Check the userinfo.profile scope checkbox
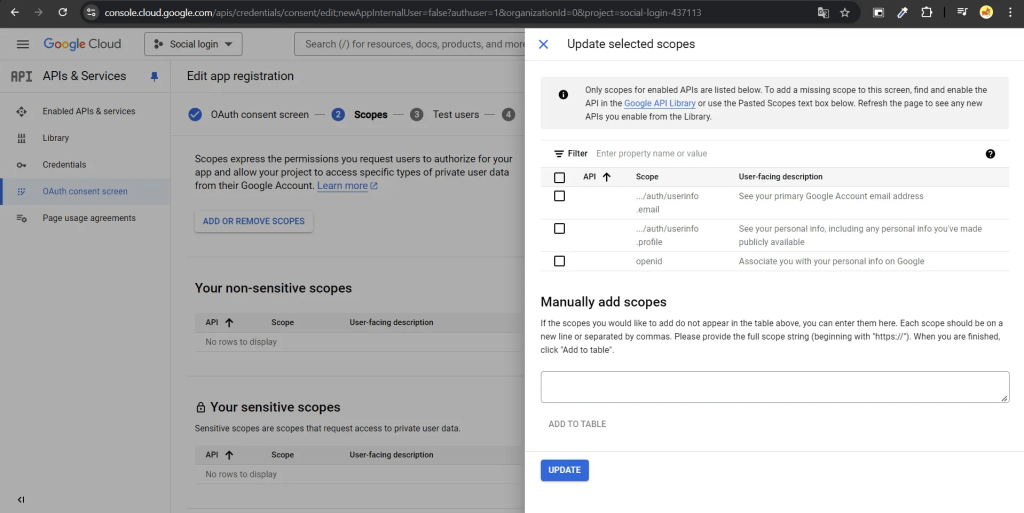 click(559, 229)
